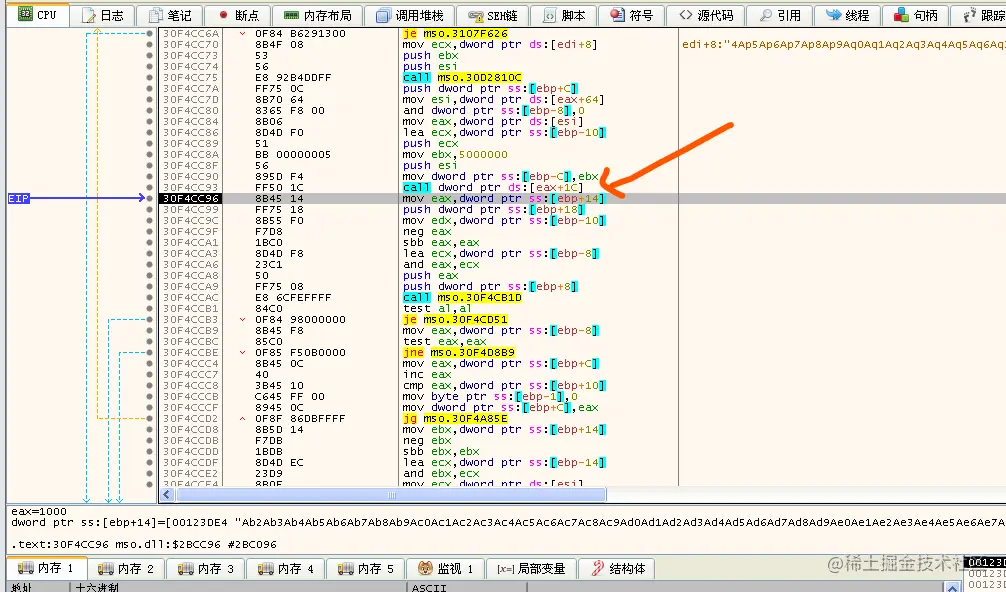
Task: Click the jump arrow beside 0F84 98000000
Action: pos(242,319)
